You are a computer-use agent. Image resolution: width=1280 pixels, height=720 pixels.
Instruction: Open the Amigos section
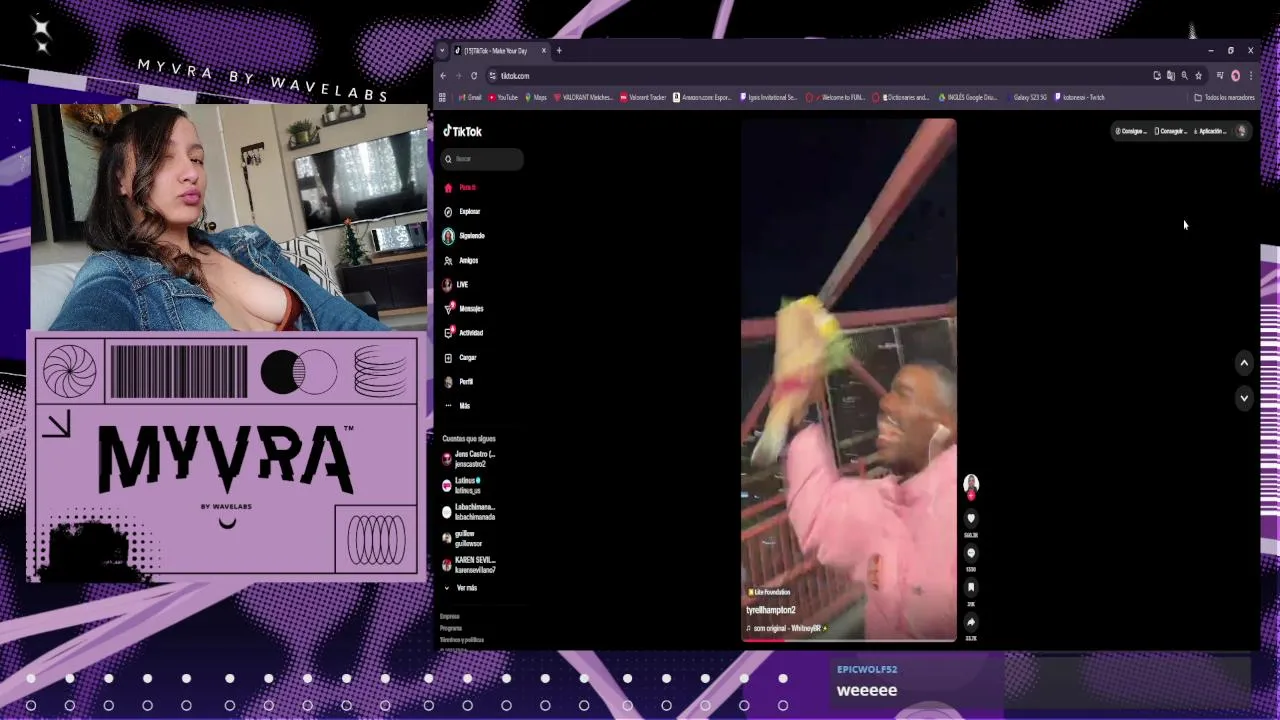point(461,260)
